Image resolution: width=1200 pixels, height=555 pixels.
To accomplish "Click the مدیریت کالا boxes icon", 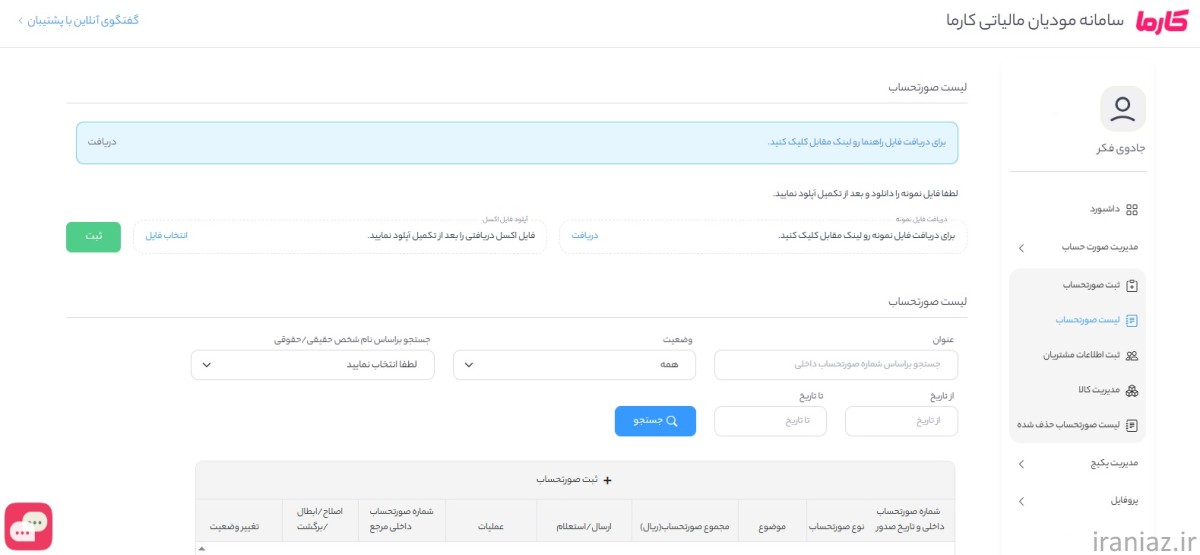I will (x=1132, y=390).
